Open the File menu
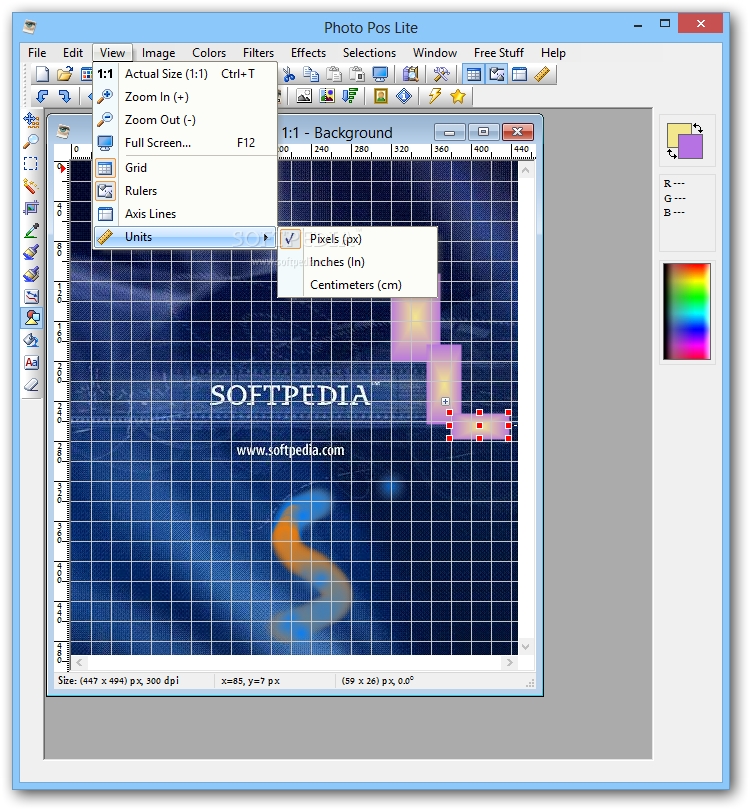The width and height of the screenshot is (750, 810). click(x=37, y=53)
